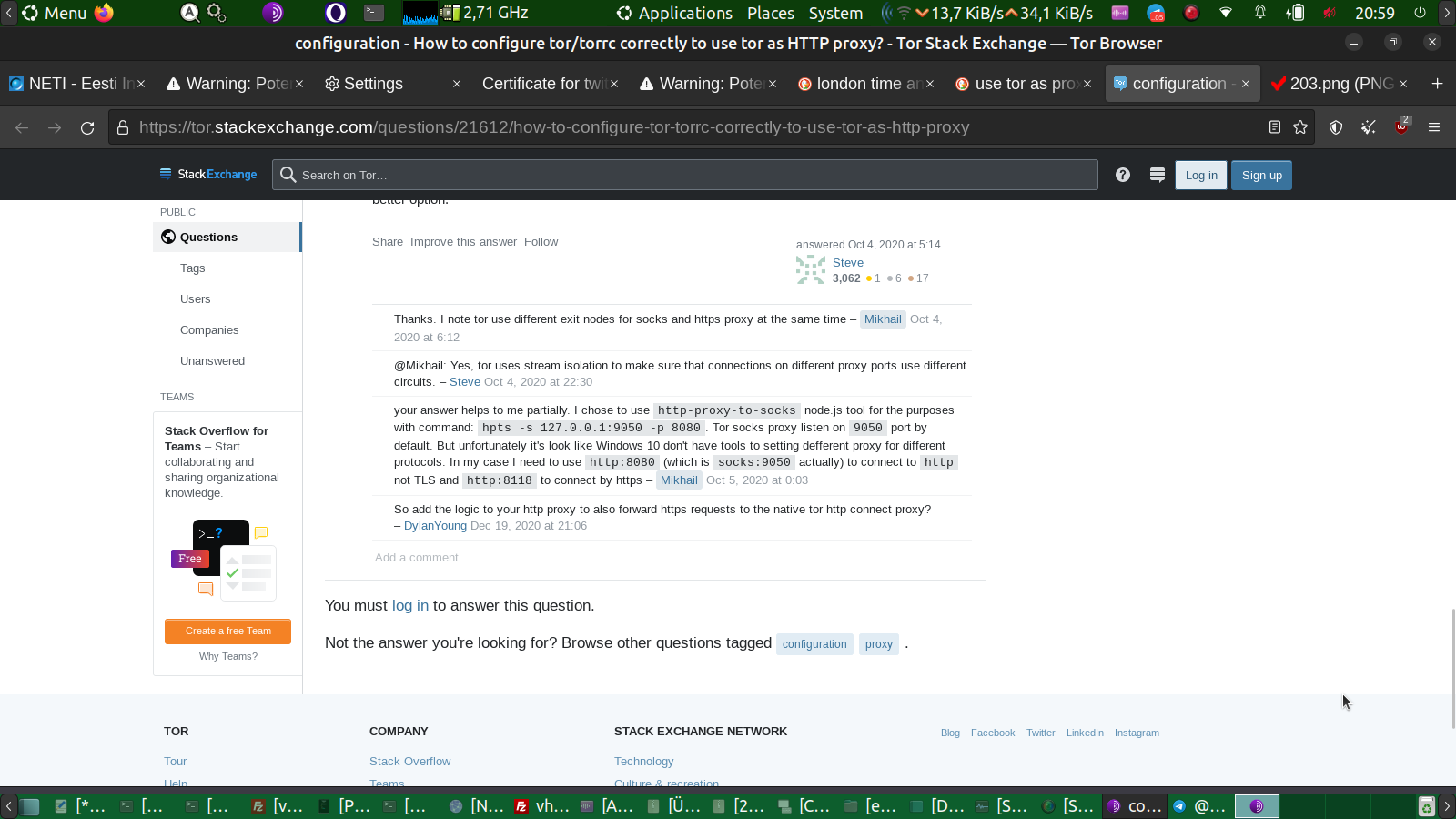Image resolution: width=1456 pixels, height=819 pixels.
Task: Open the Stack Exchange help icon
Action: [x=1123, y=175]
